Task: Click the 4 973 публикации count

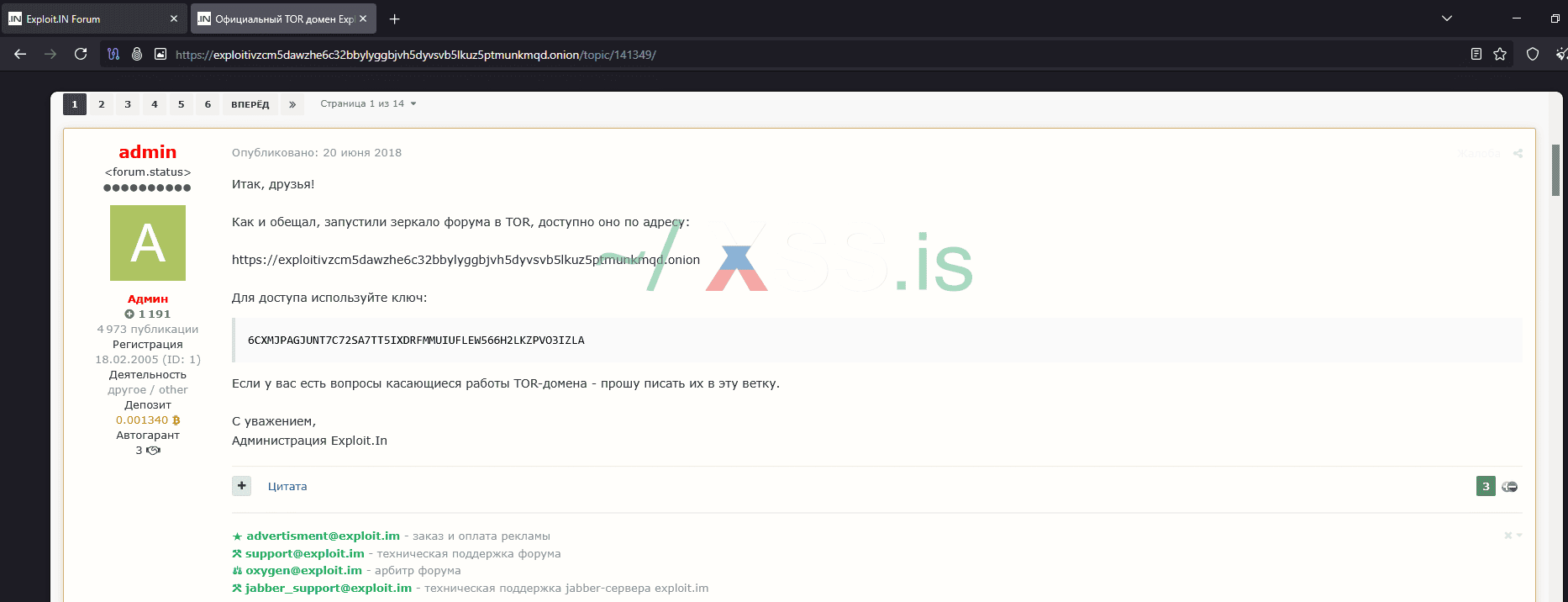Action: point(148,329)
